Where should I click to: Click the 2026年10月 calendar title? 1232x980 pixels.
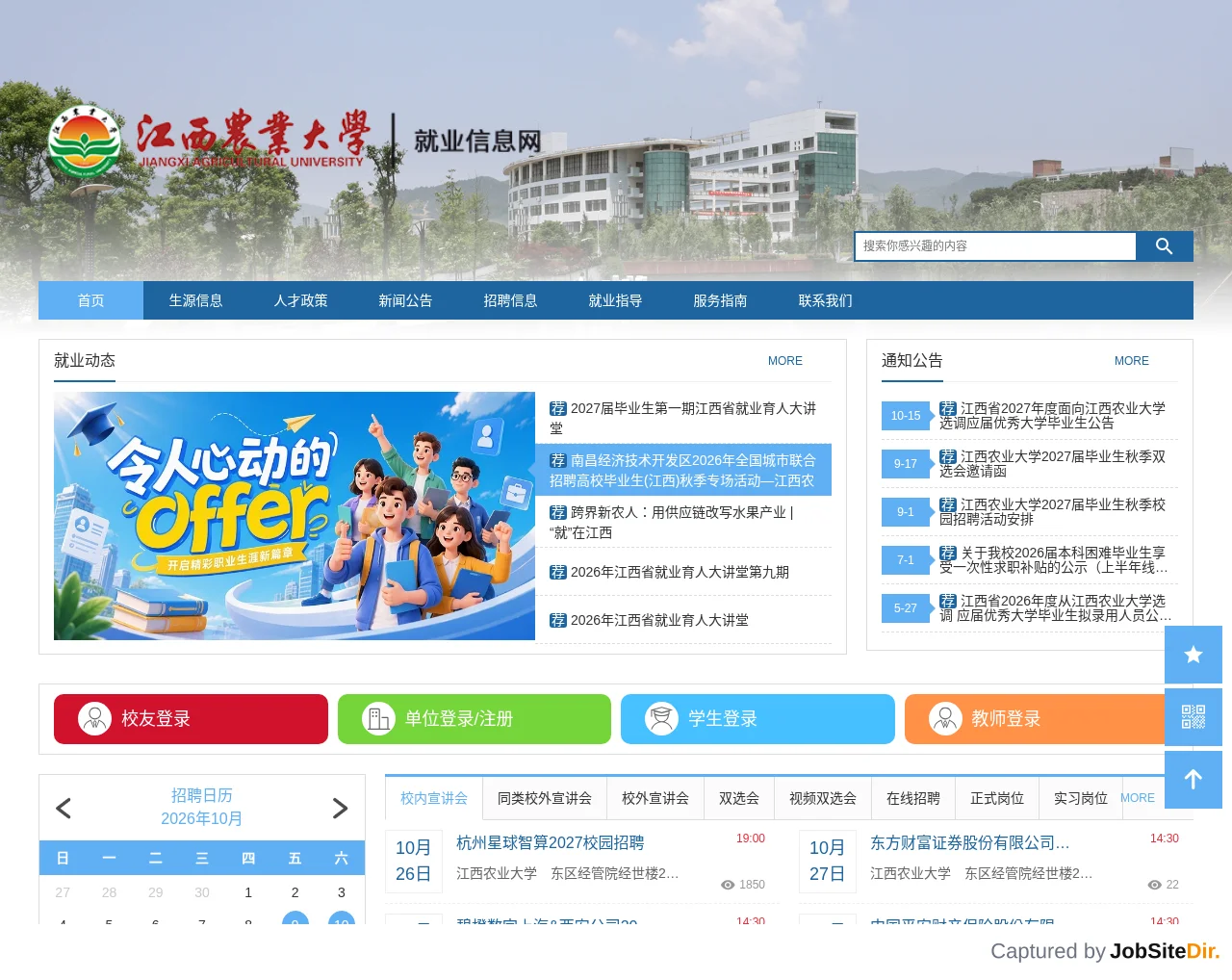pos(202,818)
